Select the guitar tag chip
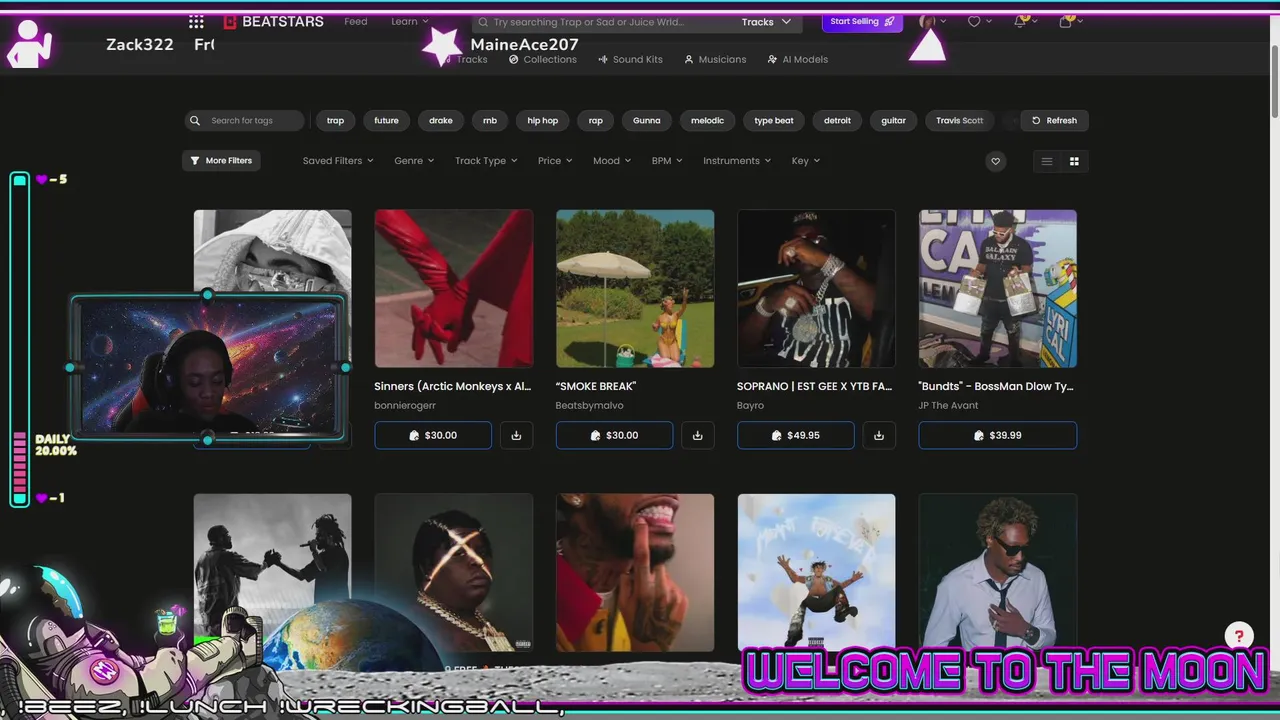The width and height of the screenshot is (1280, 720). [x=893, y=121]
